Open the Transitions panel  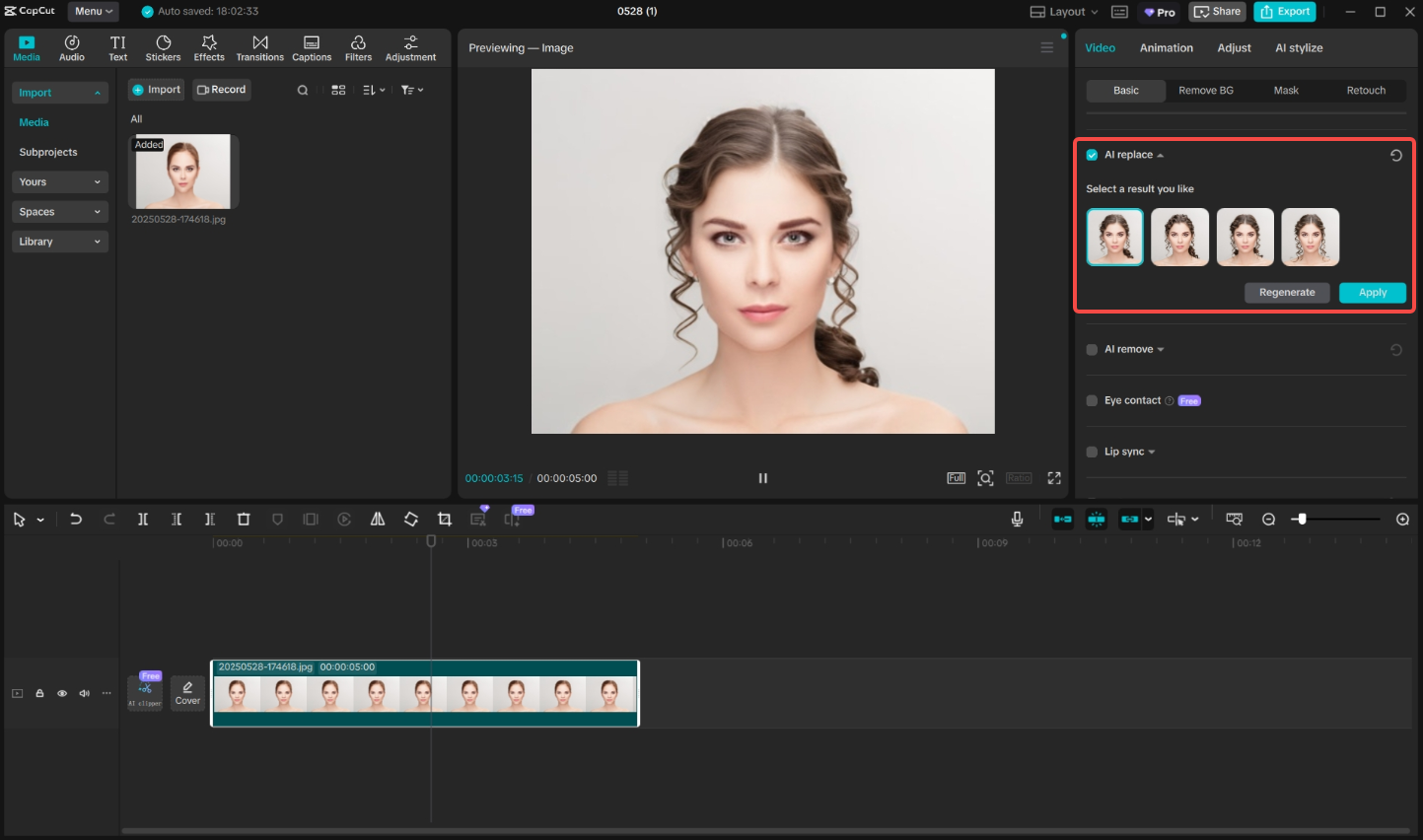tap(259, 47)
